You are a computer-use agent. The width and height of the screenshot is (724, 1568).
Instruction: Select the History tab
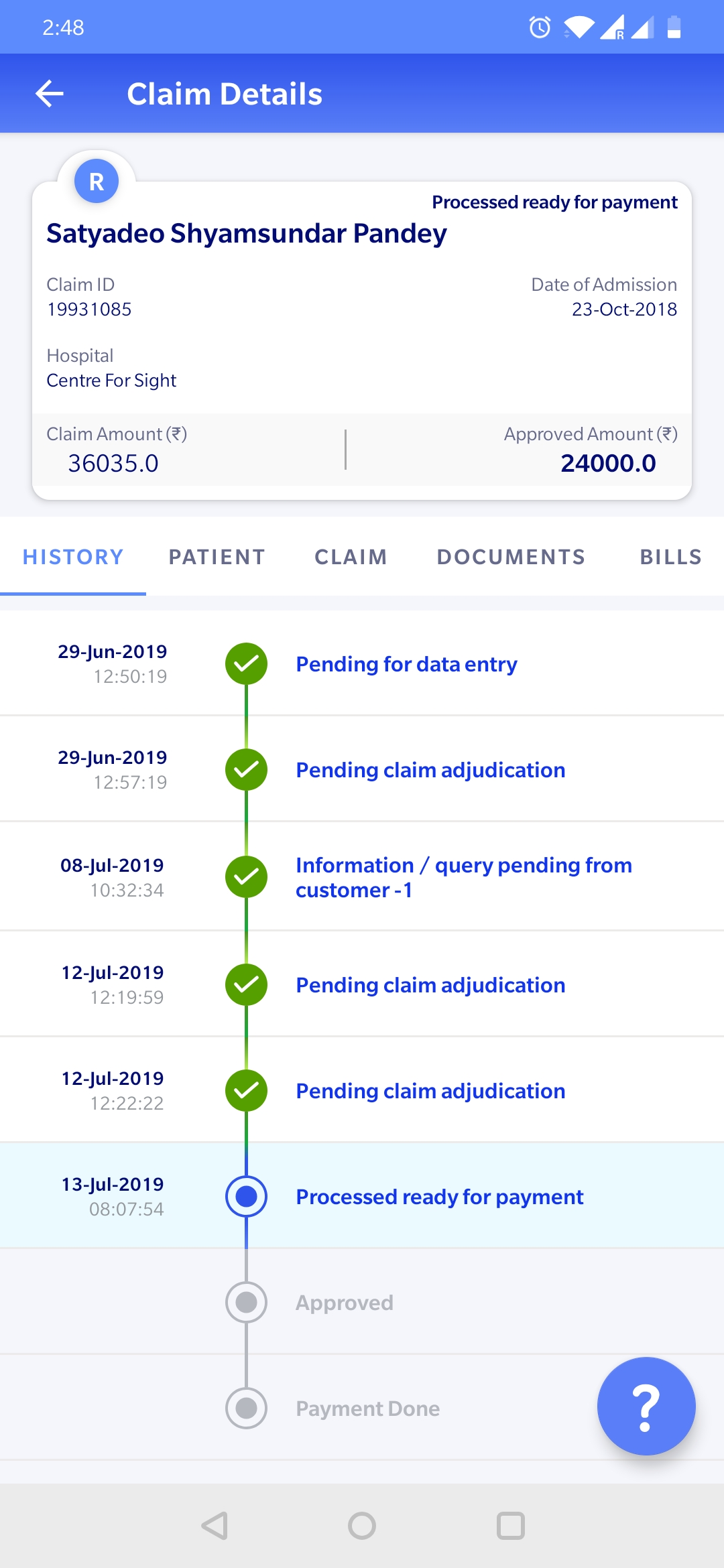point(73,557)
